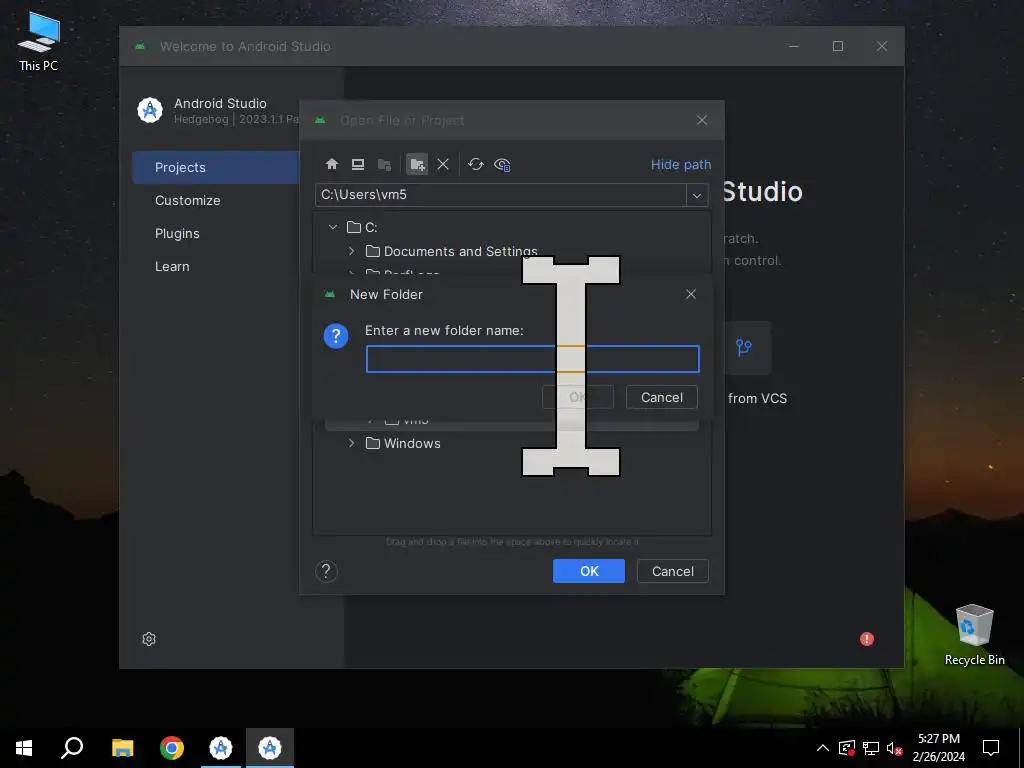The width and height of the screenshot is (1024, 768).
Task: Select the Project directory toolbar icon
Action: (x=384, y=164)
